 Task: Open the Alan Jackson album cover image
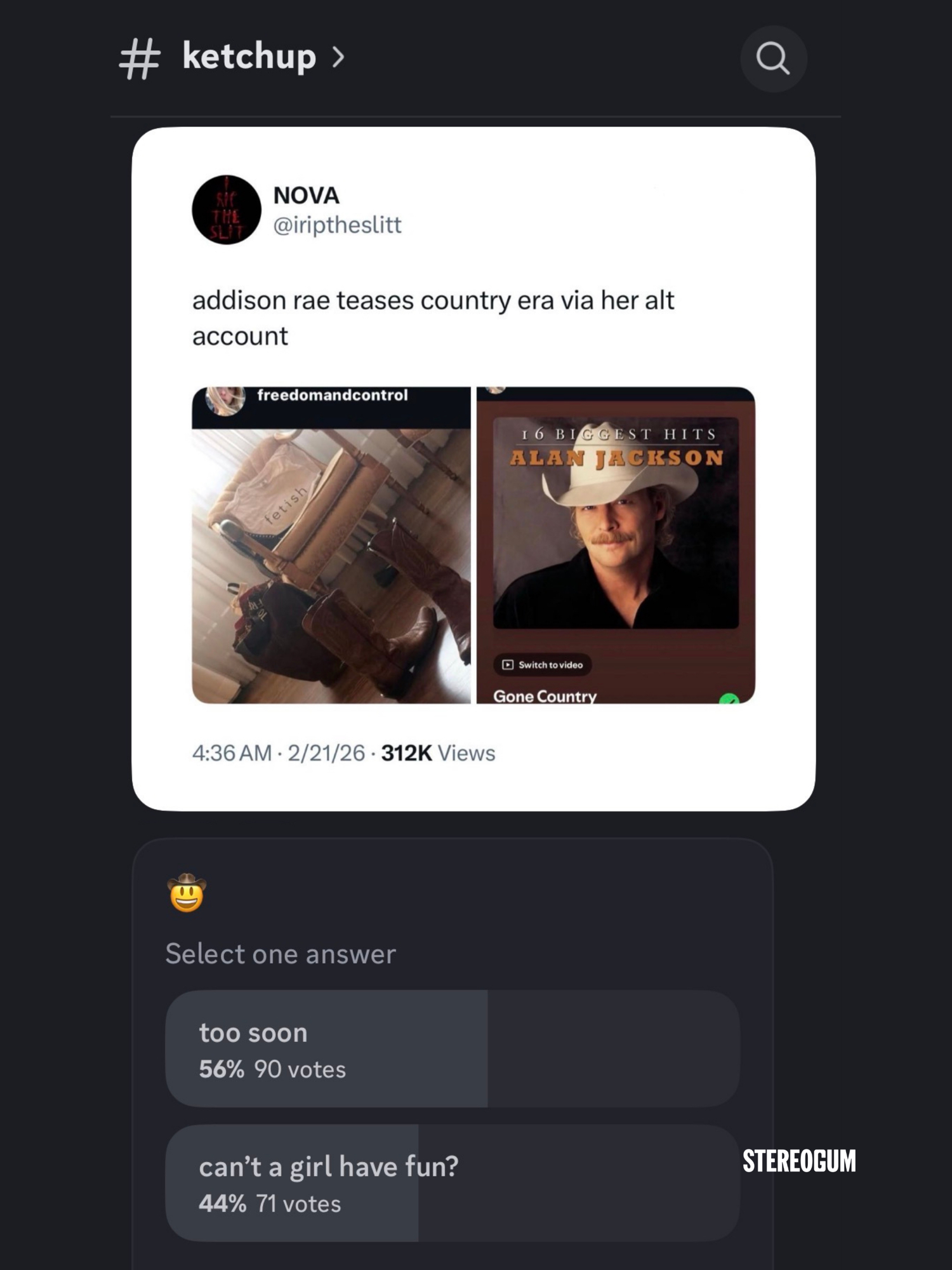(x=616, y=523)
